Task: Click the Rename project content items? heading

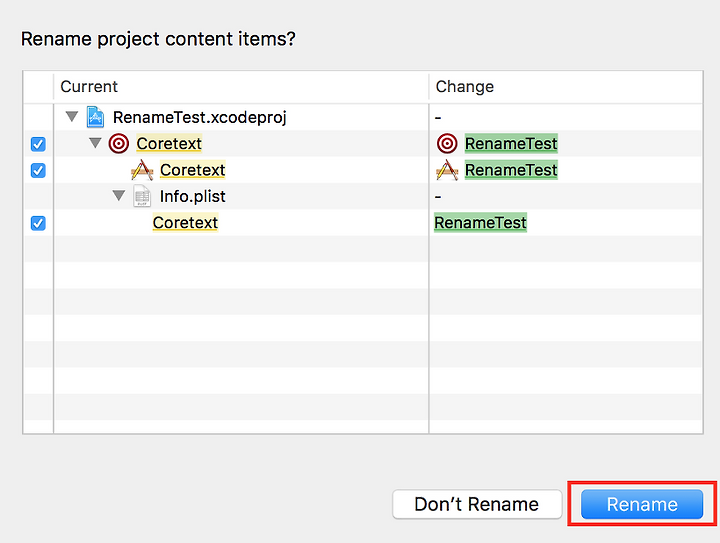Action: click(x=158, y=39)
